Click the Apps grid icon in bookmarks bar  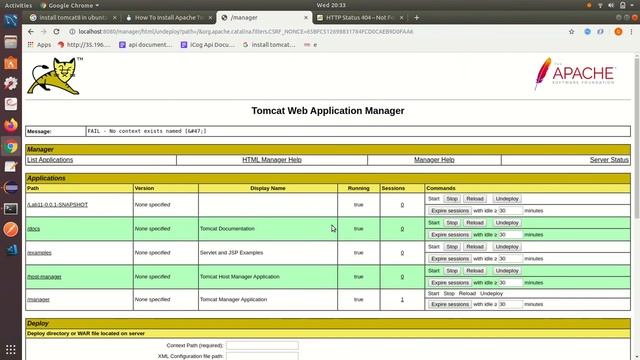coord(31,44)
